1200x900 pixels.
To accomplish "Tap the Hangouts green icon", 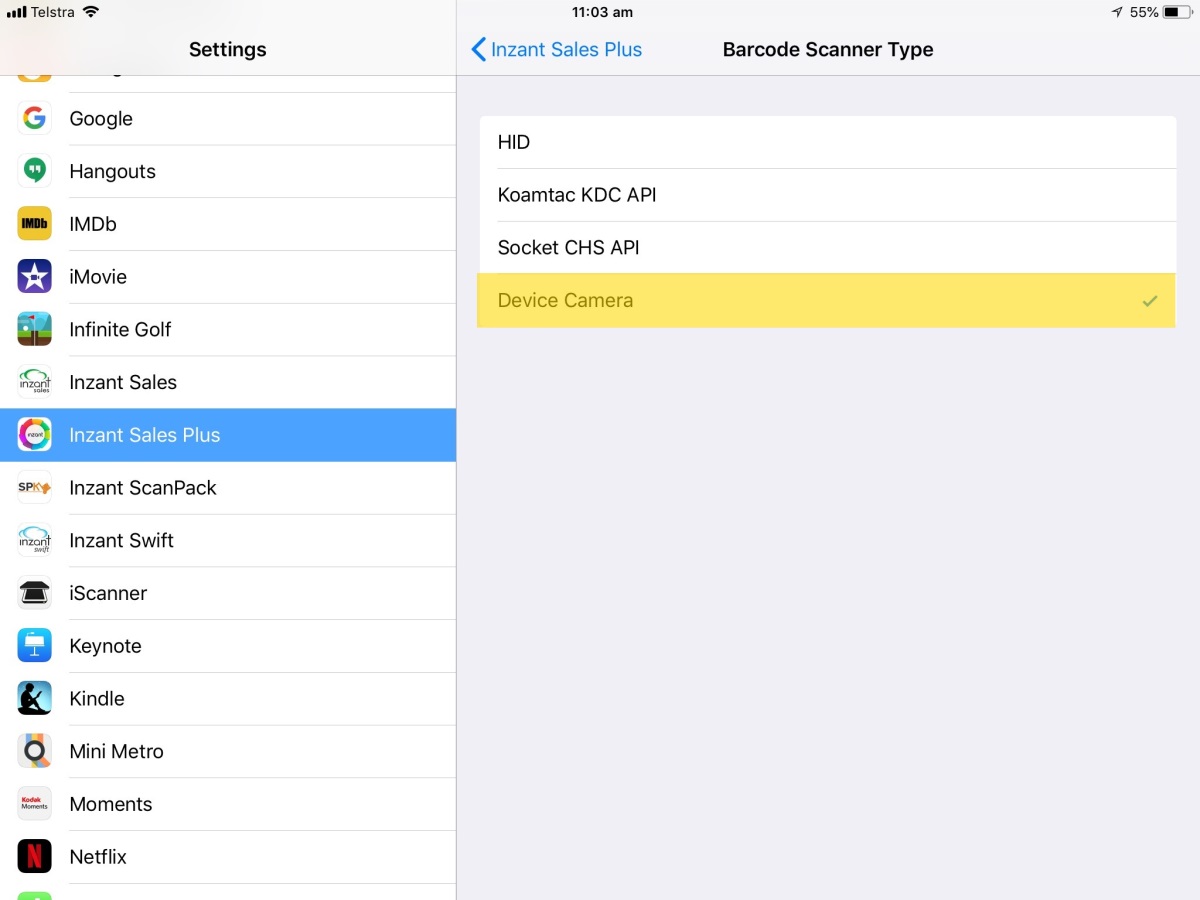I will 34,171.
